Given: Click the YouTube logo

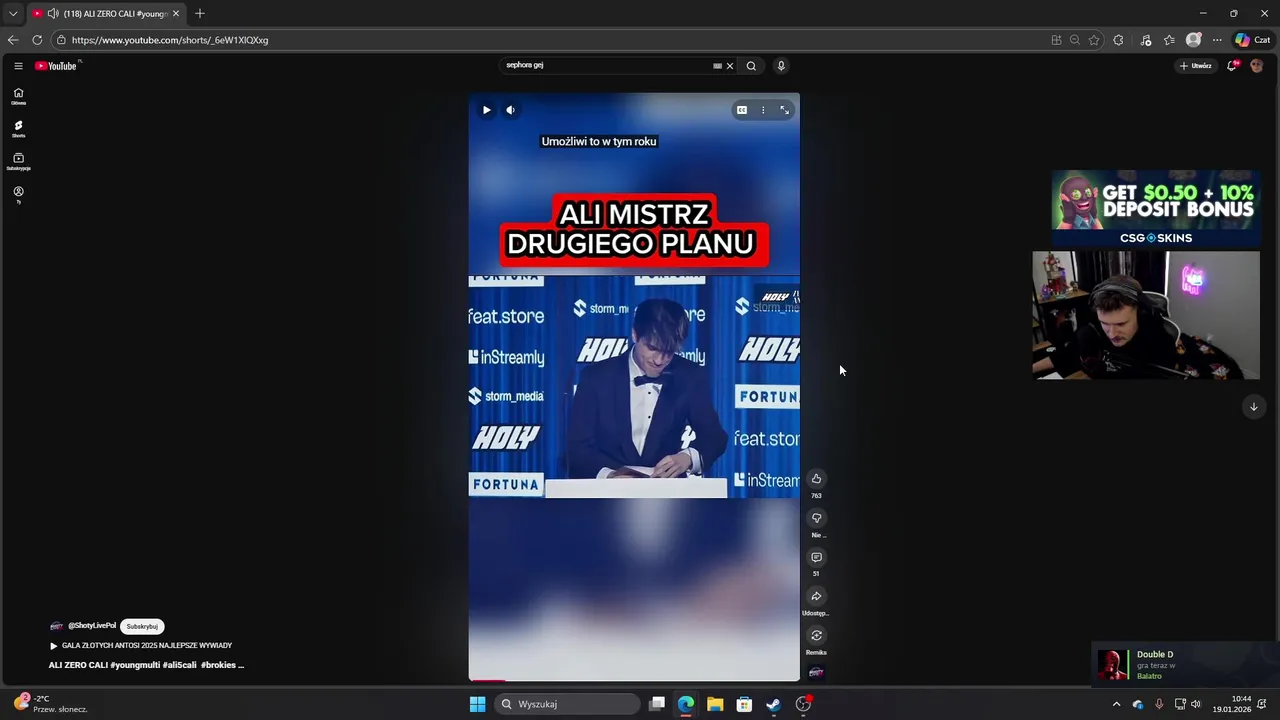Looking at the screenshot, I should (56, 66).
